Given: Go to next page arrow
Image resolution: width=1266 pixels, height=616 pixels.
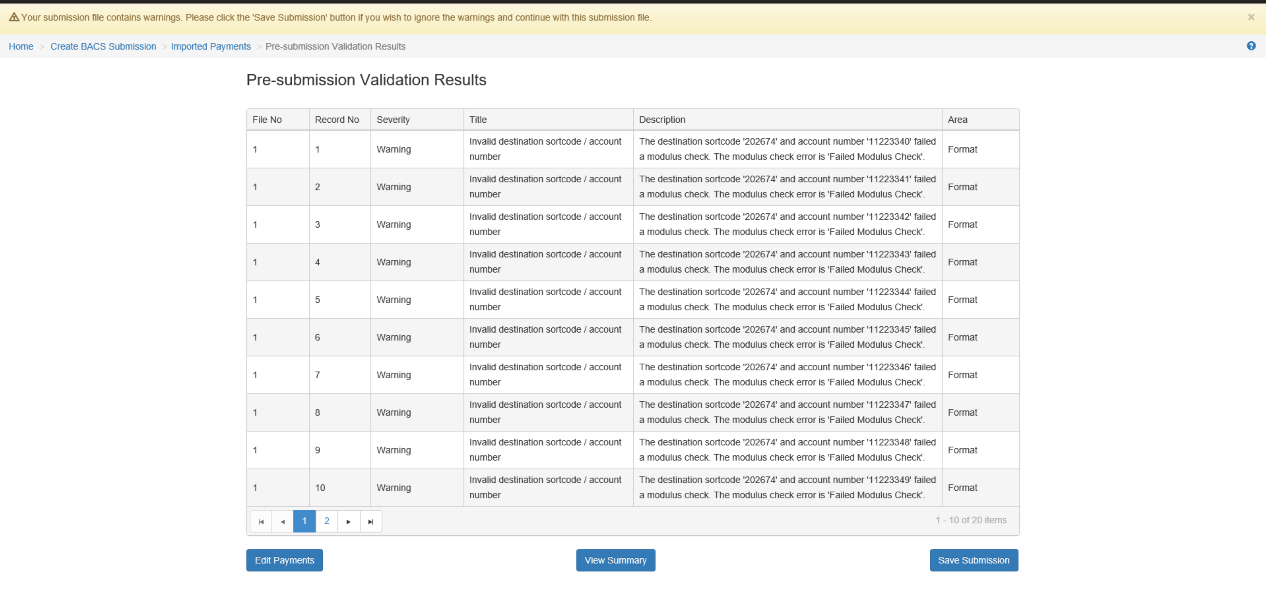Looking at the screenshot, I should [348, 521].
